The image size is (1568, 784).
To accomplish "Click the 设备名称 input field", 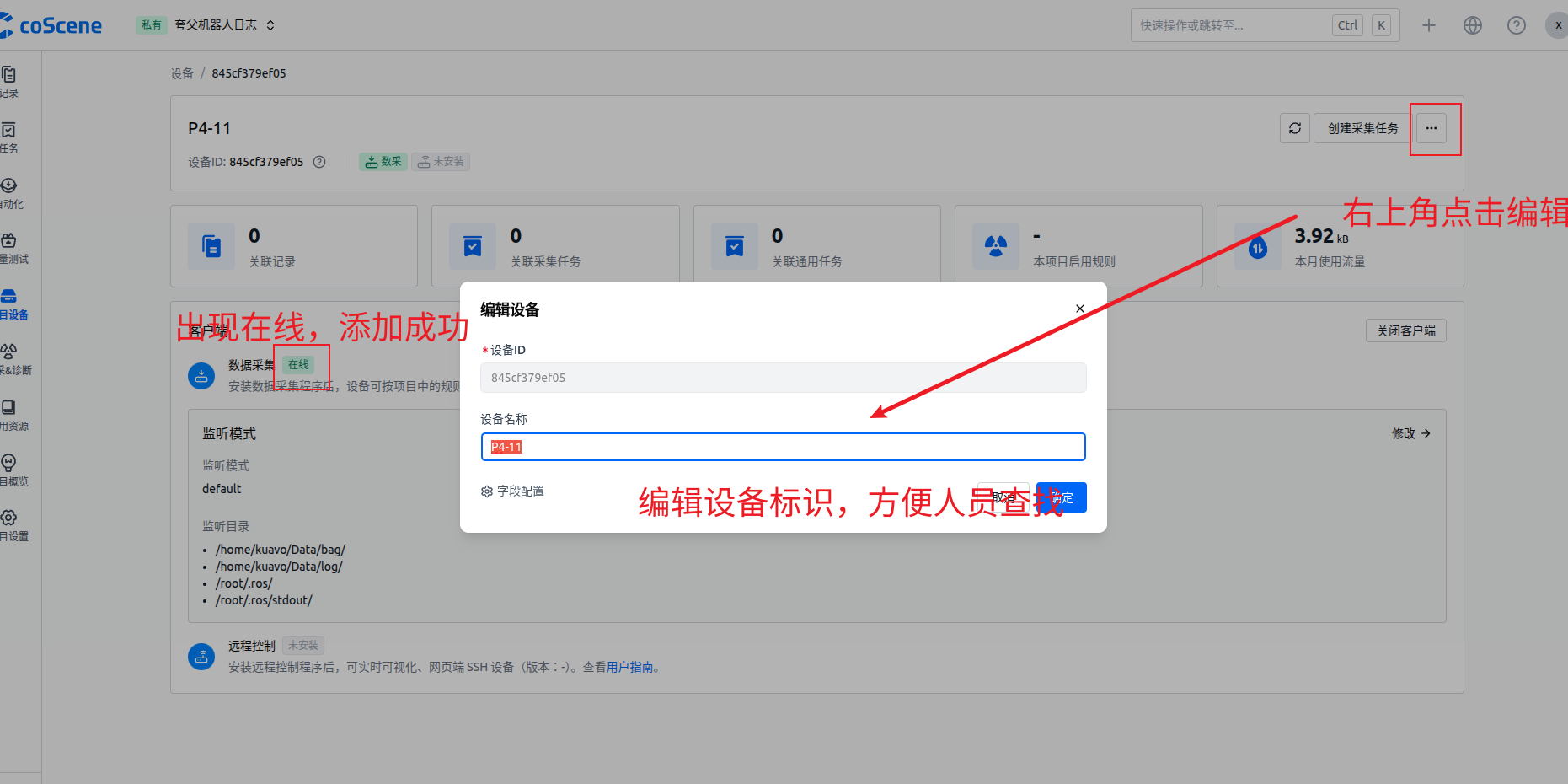I will [x=783, y=447].
